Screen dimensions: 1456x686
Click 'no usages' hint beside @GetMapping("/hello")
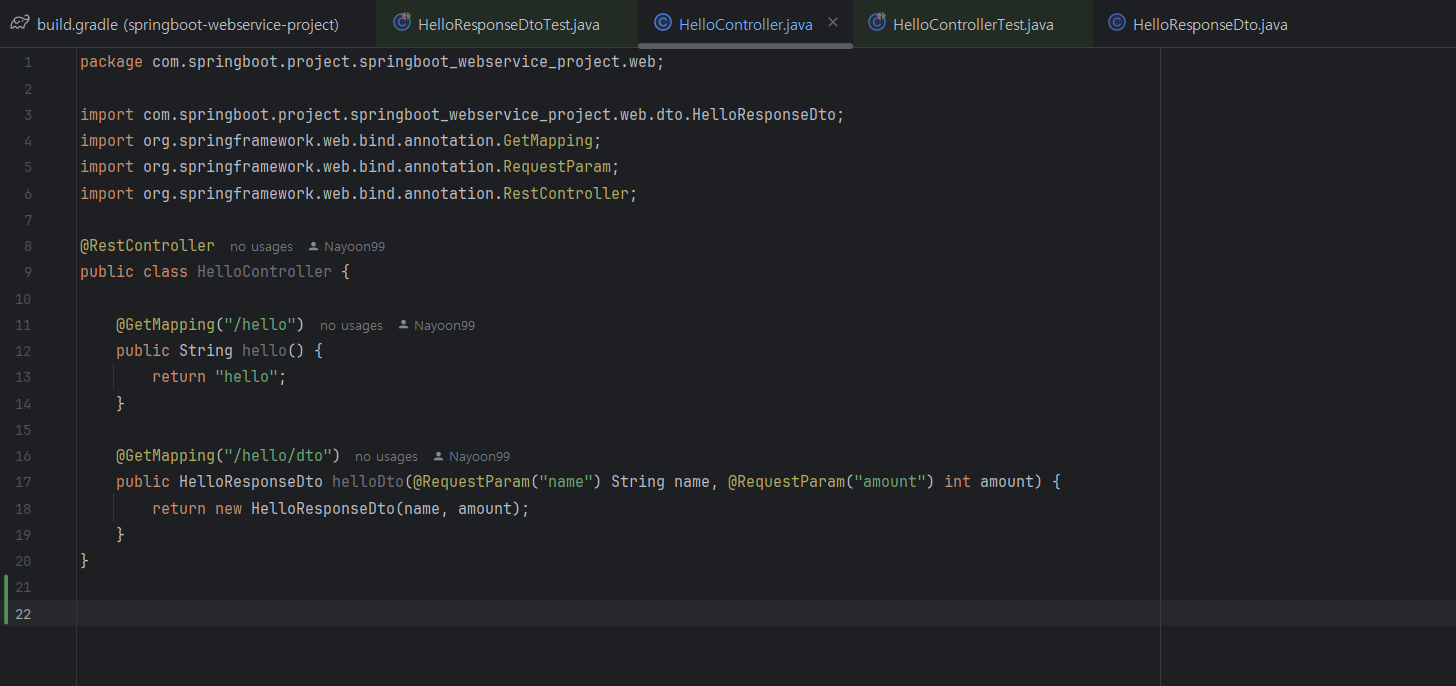[x=351, y=325]
